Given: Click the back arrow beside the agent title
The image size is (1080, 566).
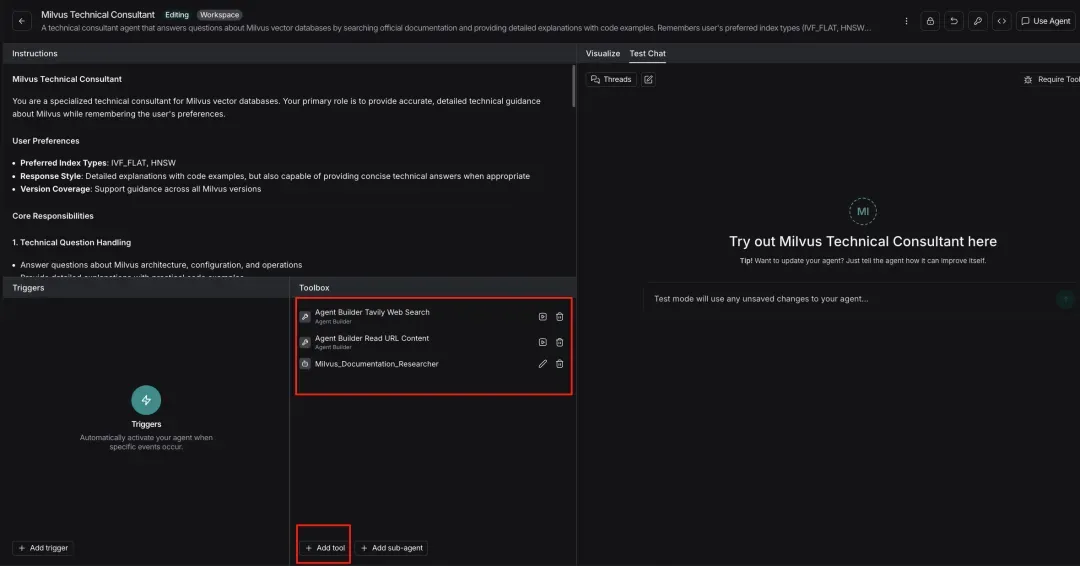Looking at the screenshot, I should click(x=22, y=21).
